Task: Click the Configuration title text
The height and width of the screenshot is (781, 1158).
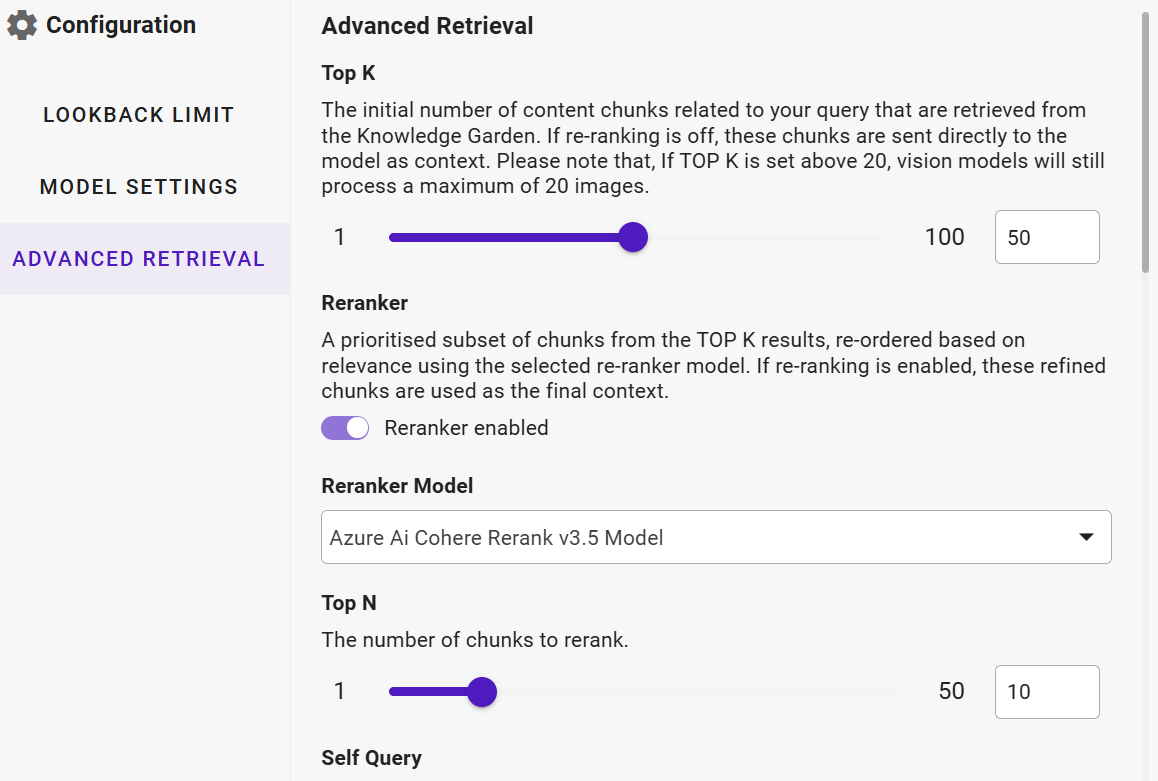Action: 121,25
